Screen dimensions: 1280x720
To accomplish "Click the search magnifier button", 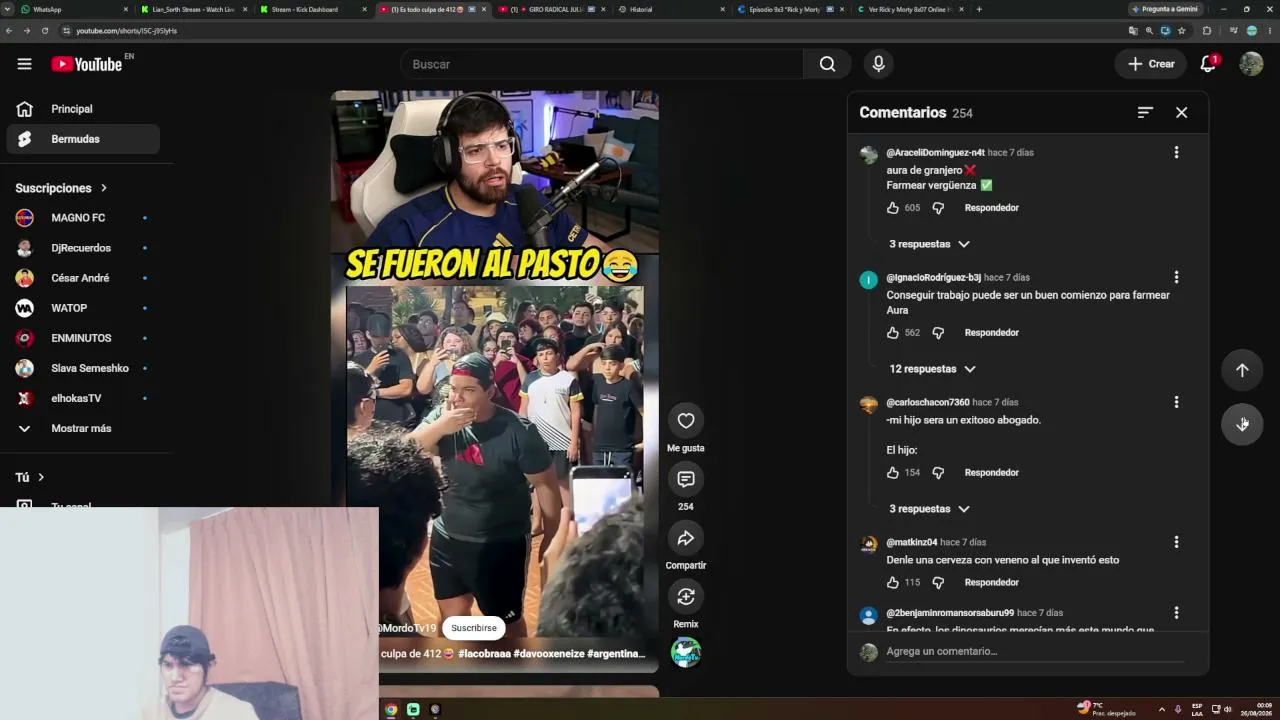I will click(827, 64).
